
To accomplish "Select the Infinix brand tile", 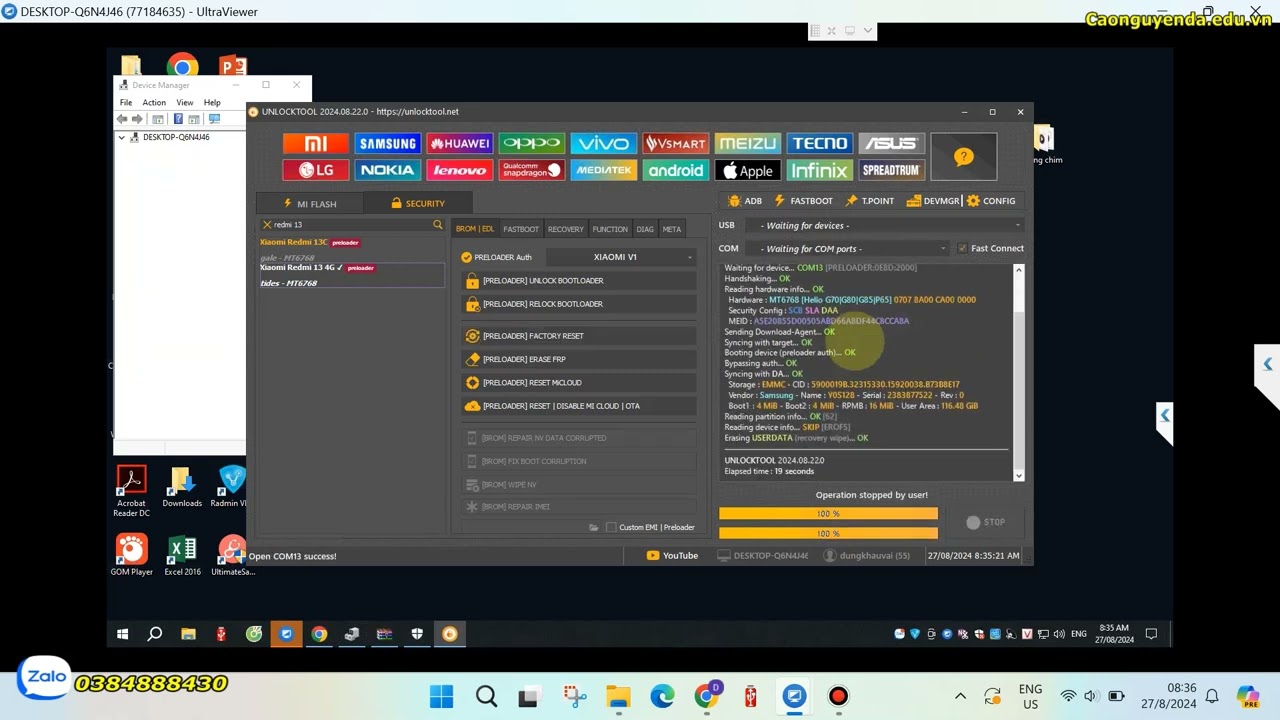I will click(819, 170).
